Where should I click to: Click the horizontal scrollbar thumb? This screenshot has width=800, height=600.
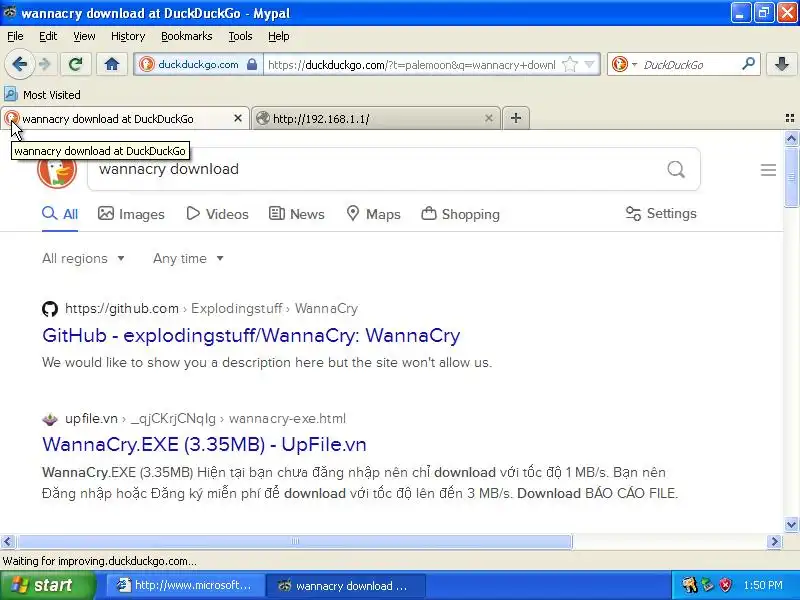coord(294,541)
